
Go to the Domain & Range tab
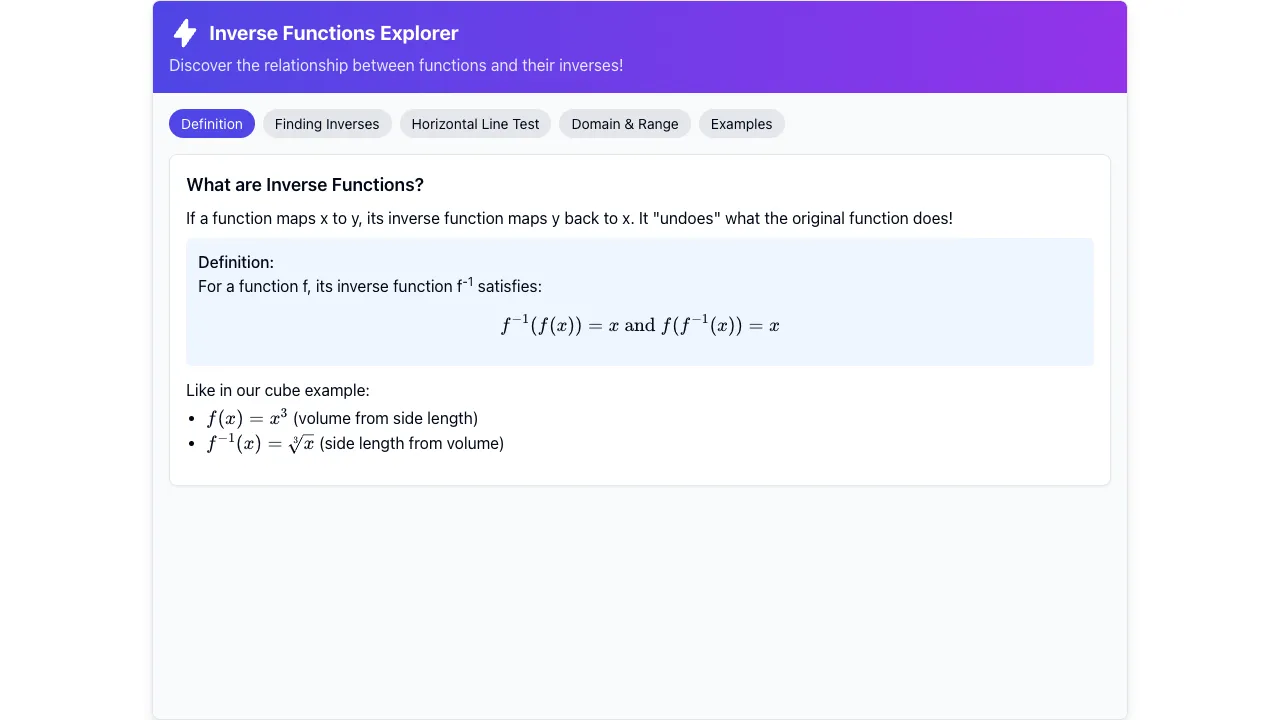pos(625,124)
